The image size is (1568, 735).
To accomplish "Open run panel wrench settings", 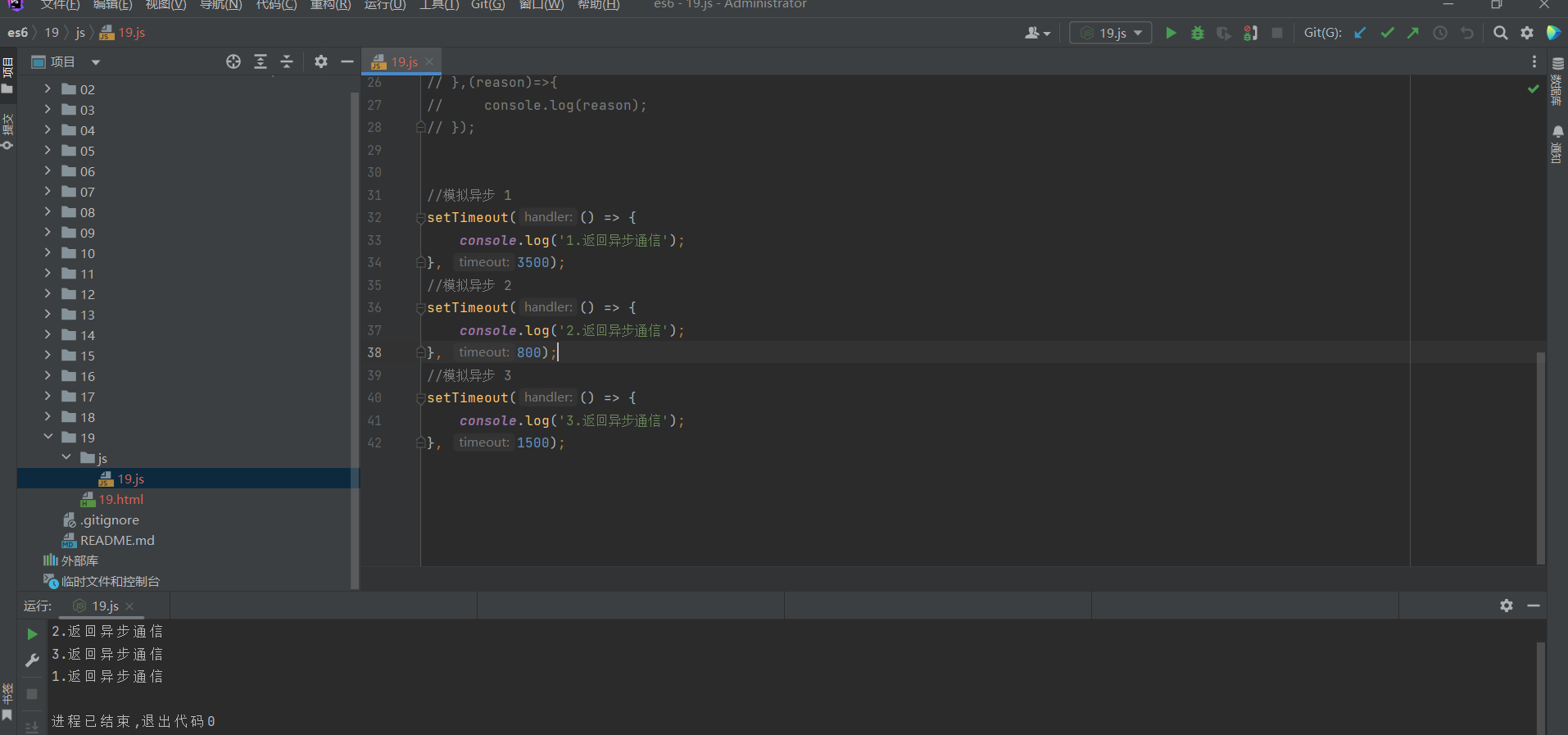I will point(32,660).
